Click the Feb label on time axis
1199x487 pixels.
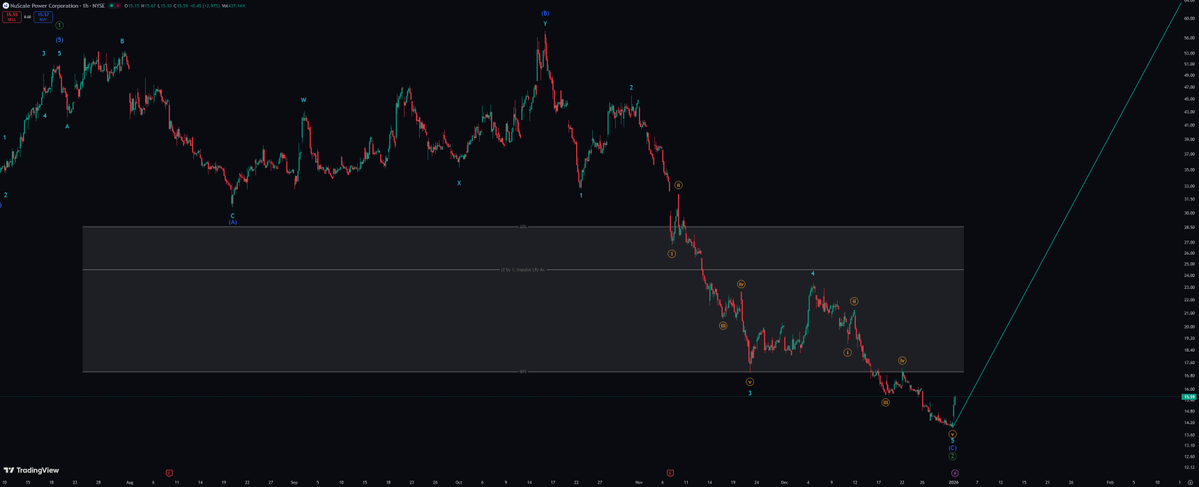pyautogui.click(x=1109, y=483)
